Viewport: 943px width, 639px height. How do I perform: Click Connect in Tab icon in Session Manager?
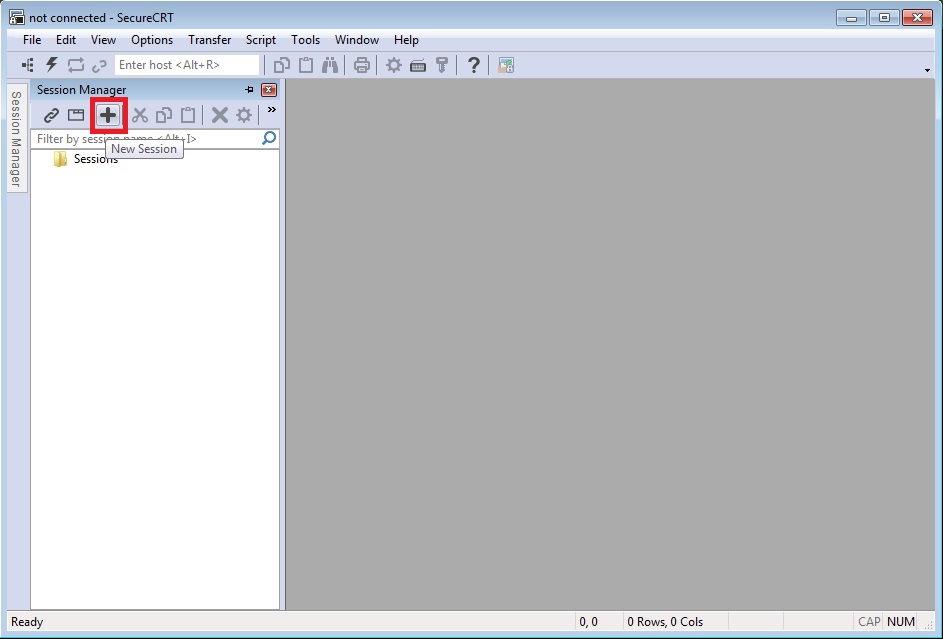coord(76,115)
